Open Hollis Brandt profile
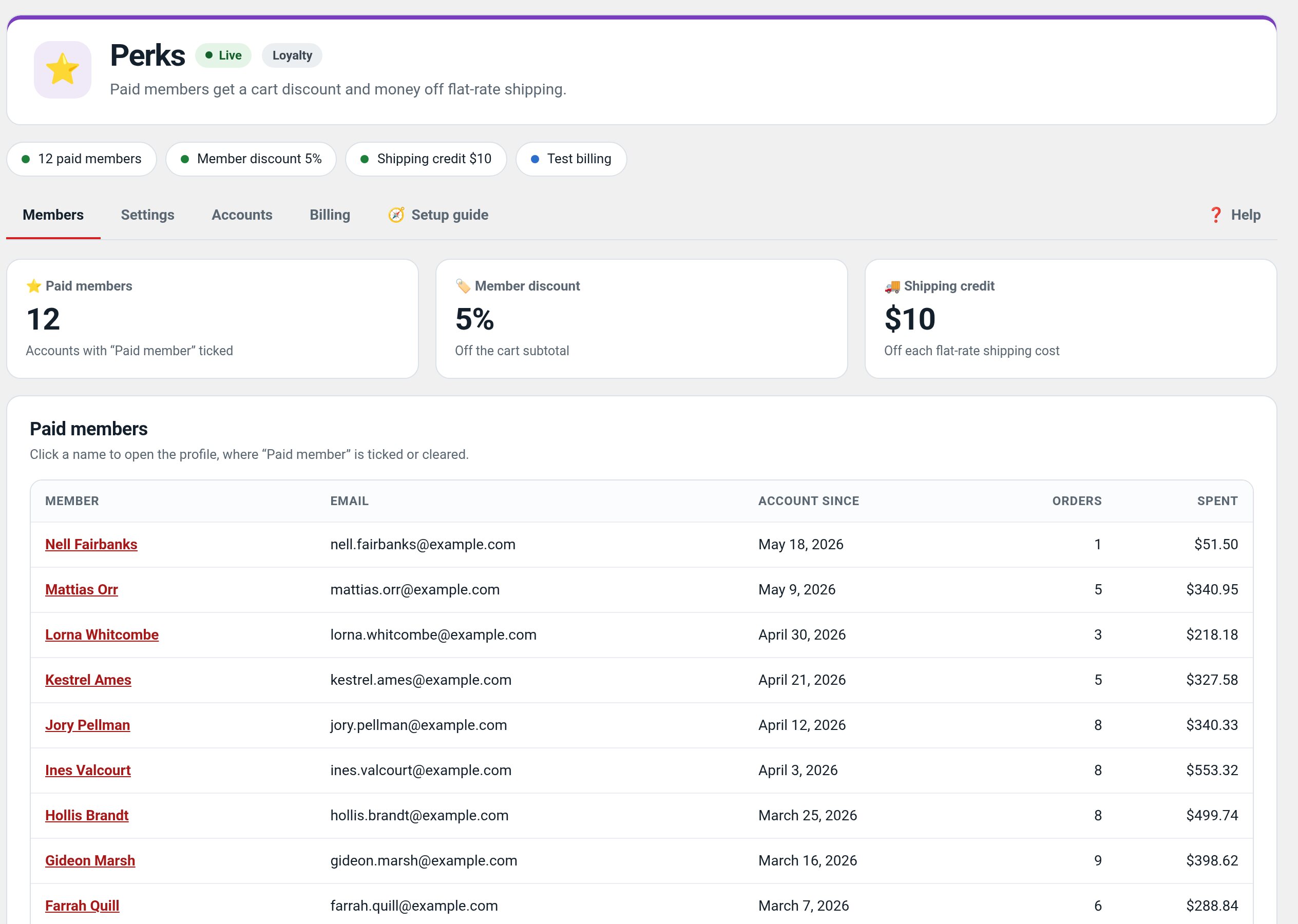Screen dimensions: 1298x924 pos(87,815)
